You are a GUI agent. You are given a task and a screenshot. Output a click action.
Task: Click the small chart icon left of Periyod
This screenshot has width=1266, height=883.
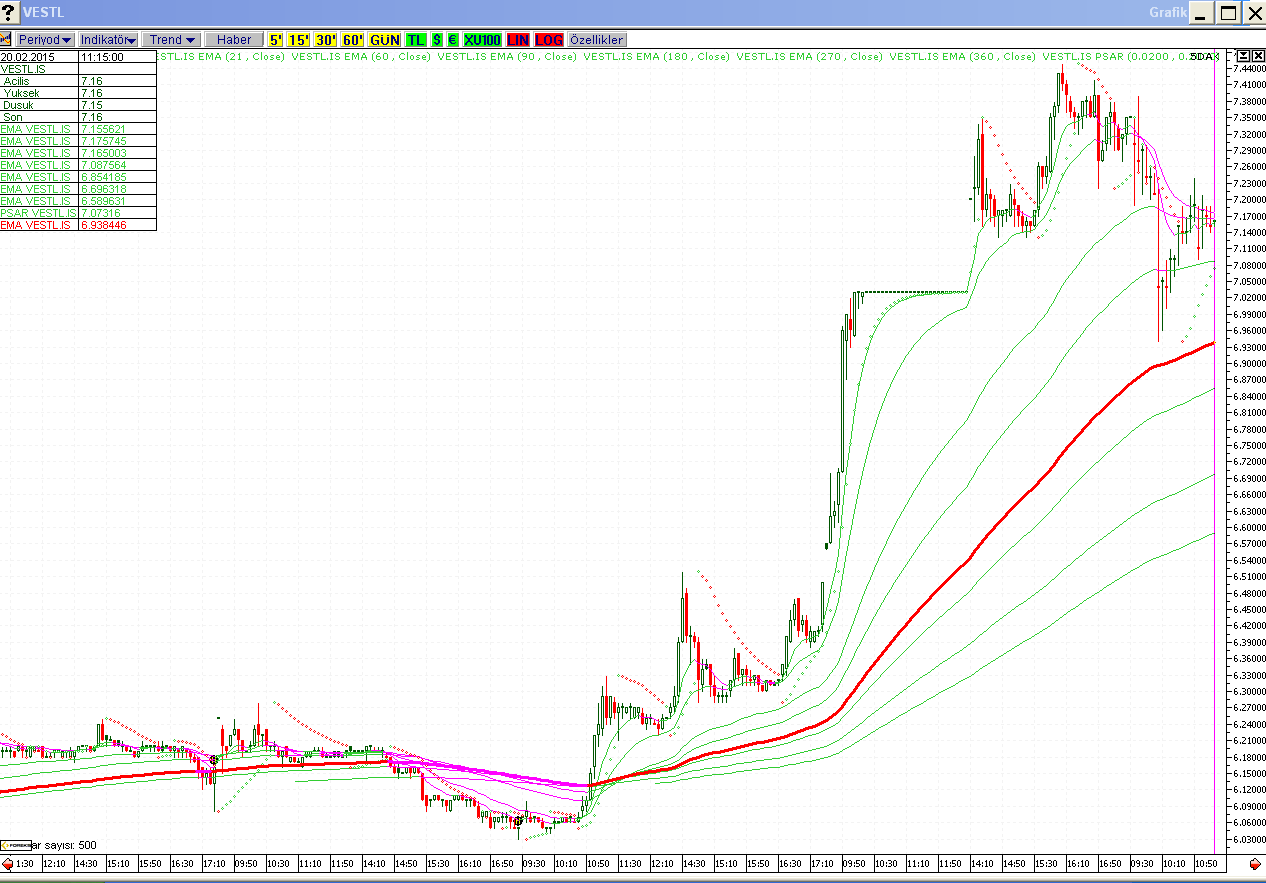click(6, 40)
